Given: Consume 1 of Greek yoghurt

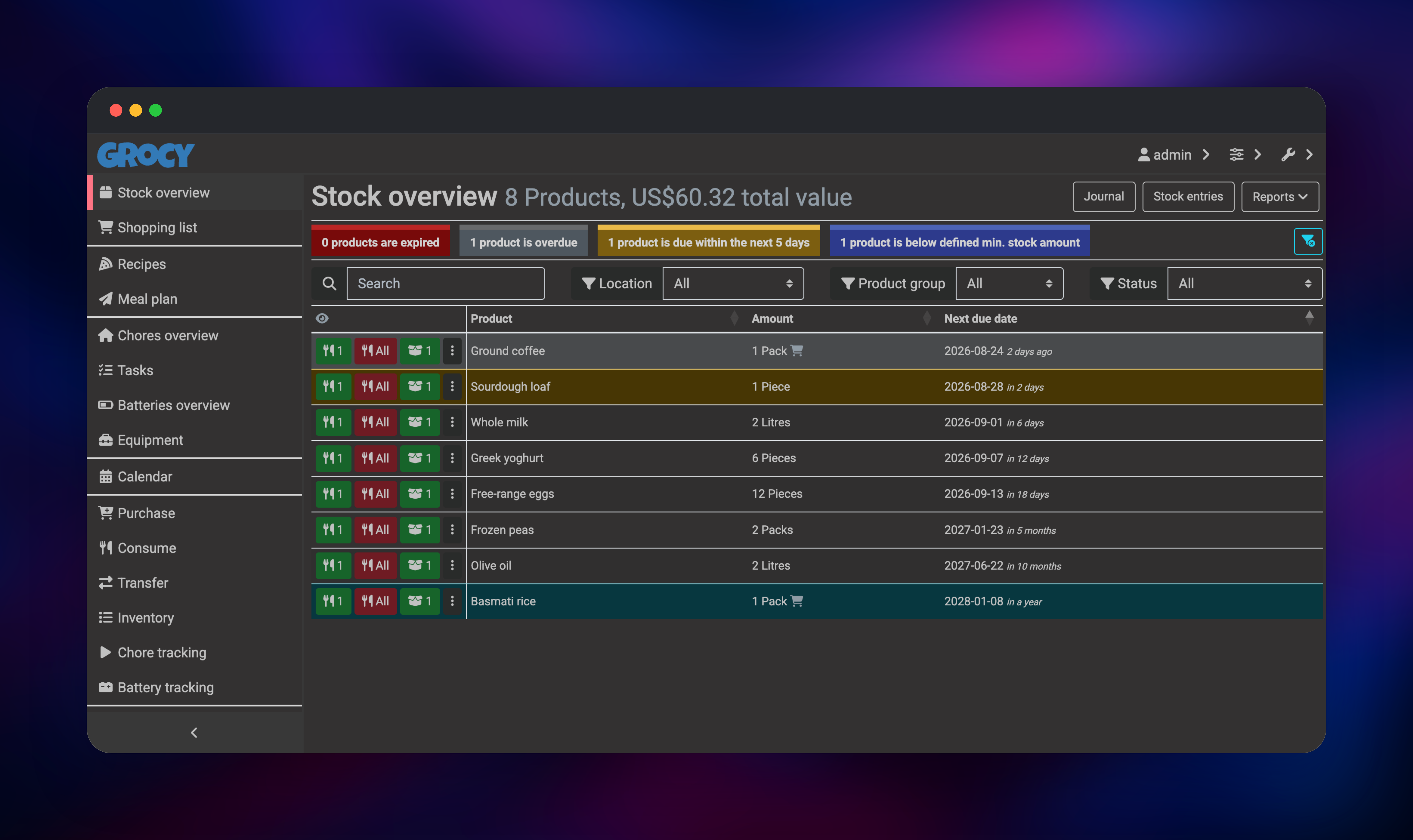Looking at the screenshot, I should [333, 458].
